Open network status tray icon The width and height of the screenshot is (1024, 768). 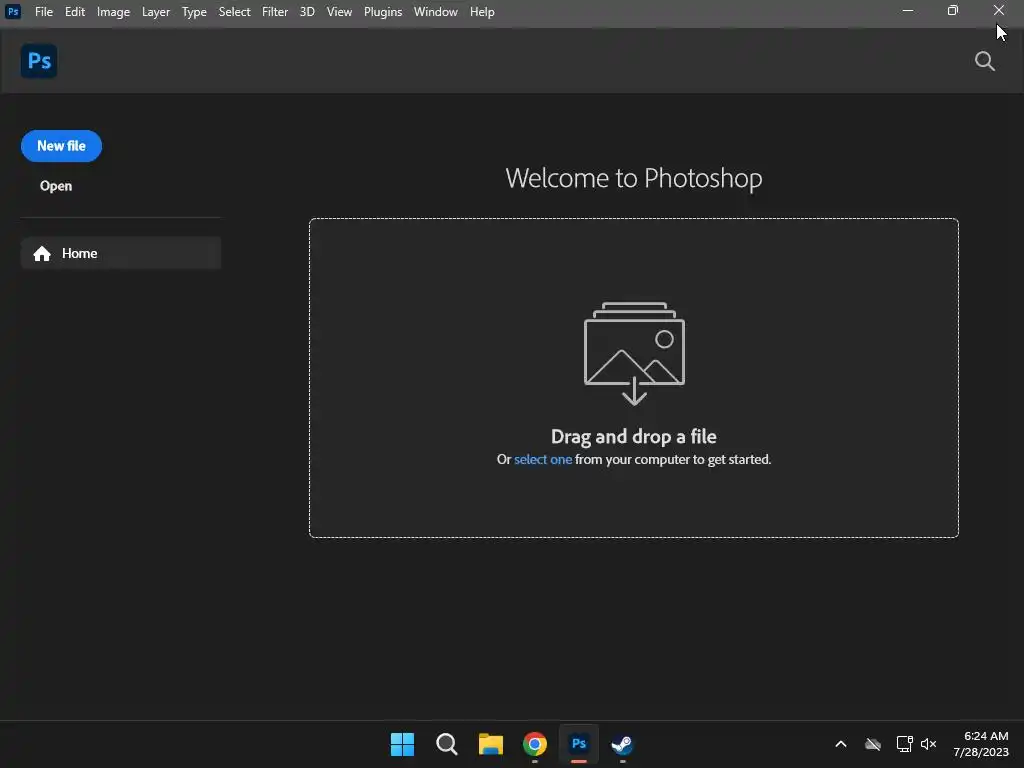[904, 744]
